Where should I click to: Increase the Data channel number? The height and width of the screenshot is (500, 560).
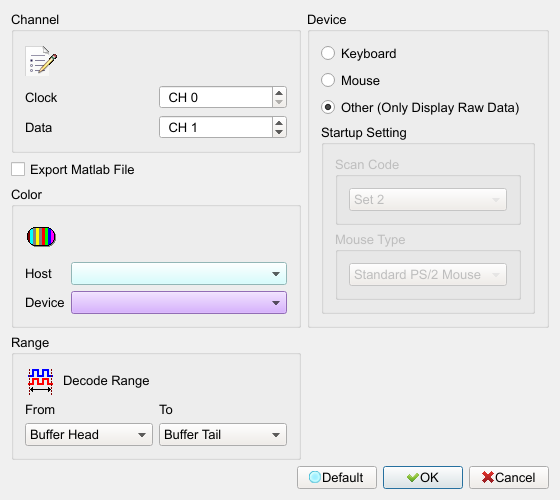click(x=279, y=122)
